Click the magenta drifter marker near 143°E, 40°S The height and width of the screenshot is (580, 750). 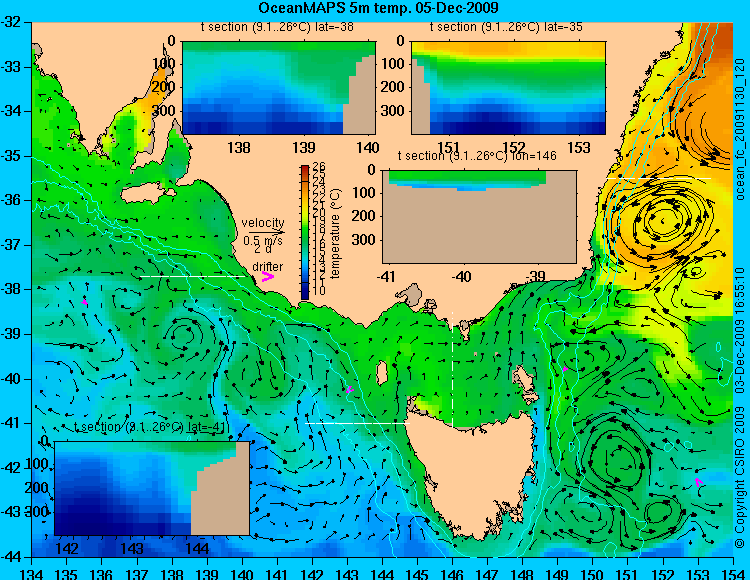pyautogui.click(x=350, y=390)
